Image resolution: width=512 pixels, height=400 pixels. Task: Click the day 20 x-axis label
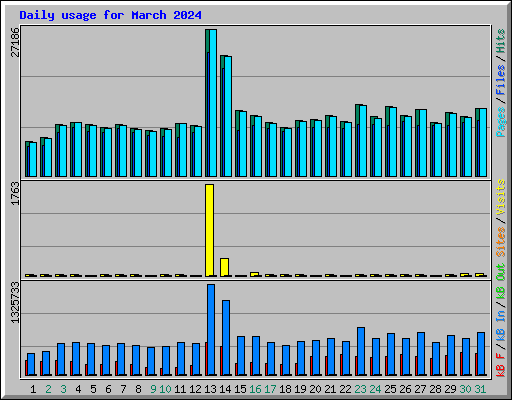pyautogui.click(x=315, y=389)
